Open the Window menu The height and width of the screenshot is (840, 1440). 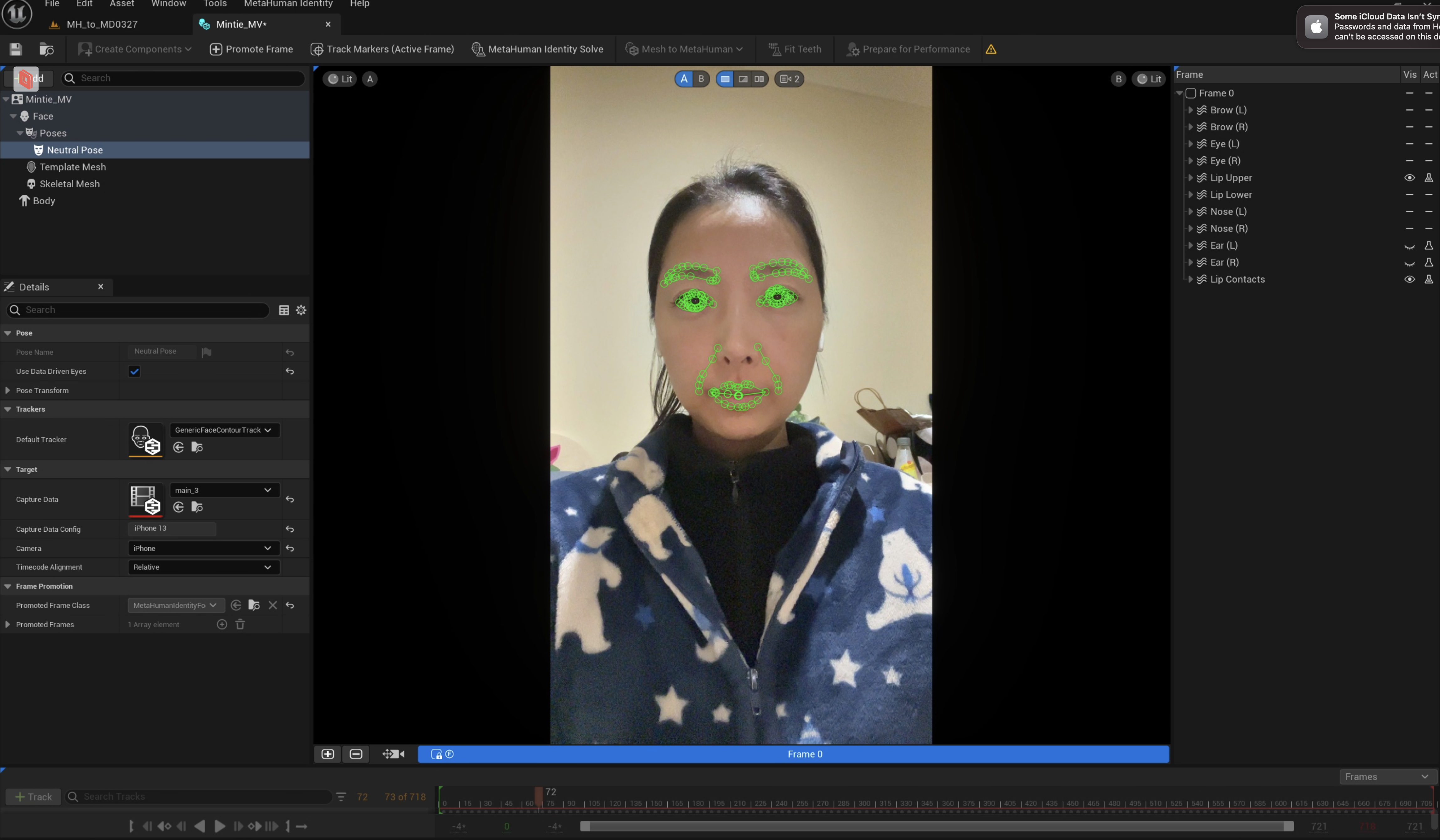click(169, 4)
